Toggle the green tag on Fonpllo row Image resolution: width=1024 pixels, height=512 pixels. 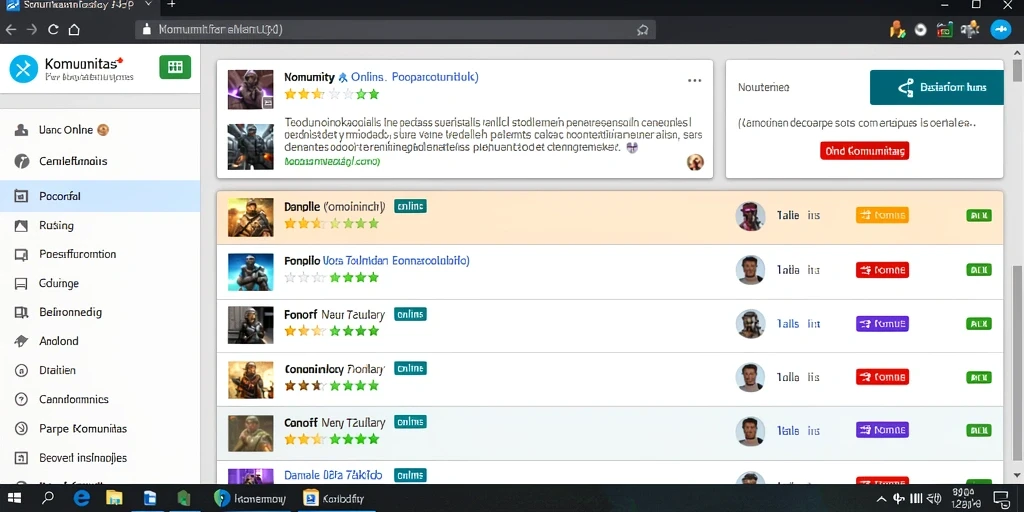[x=978, y=269]
